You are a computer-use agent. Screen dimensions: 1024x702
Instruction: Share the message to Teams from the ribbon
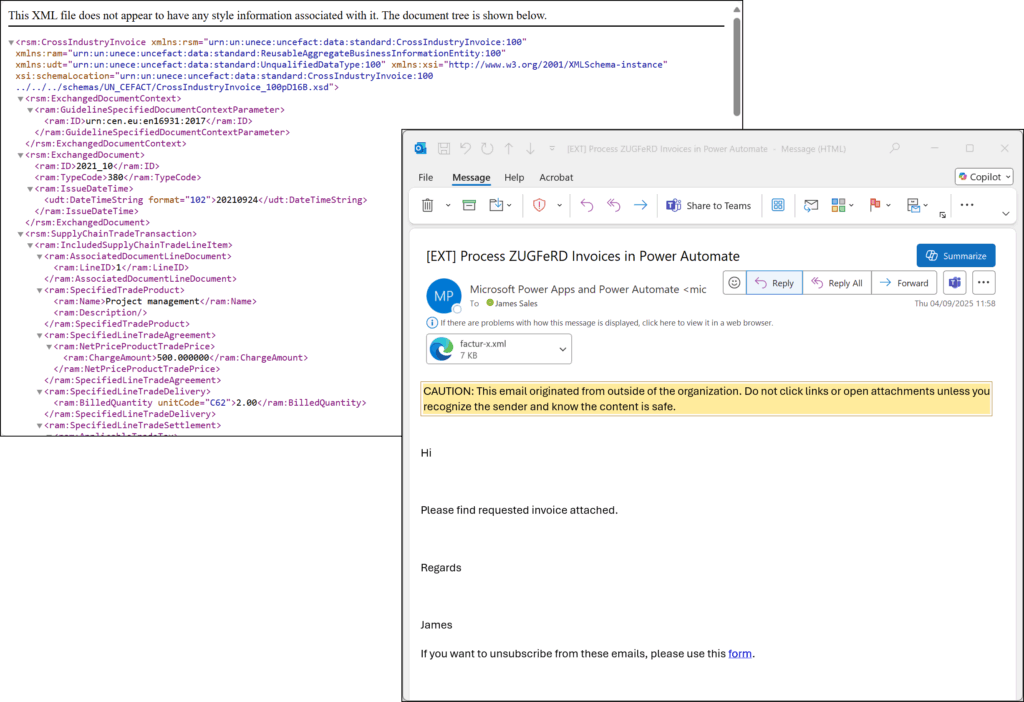pos(709,206)
